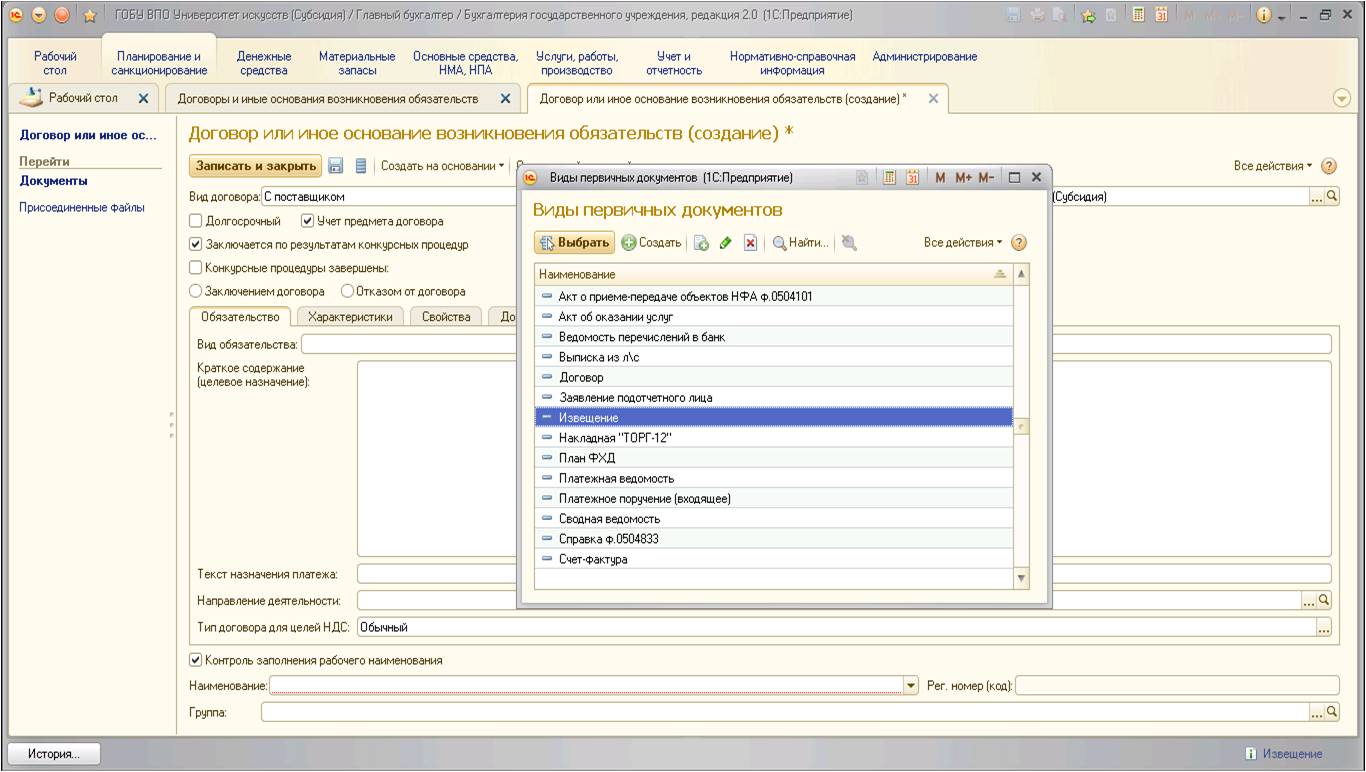The width and height of the screenshot is (1366, 772).
Task: Click the Записать и закрыть button
Action: click(256, 166)
